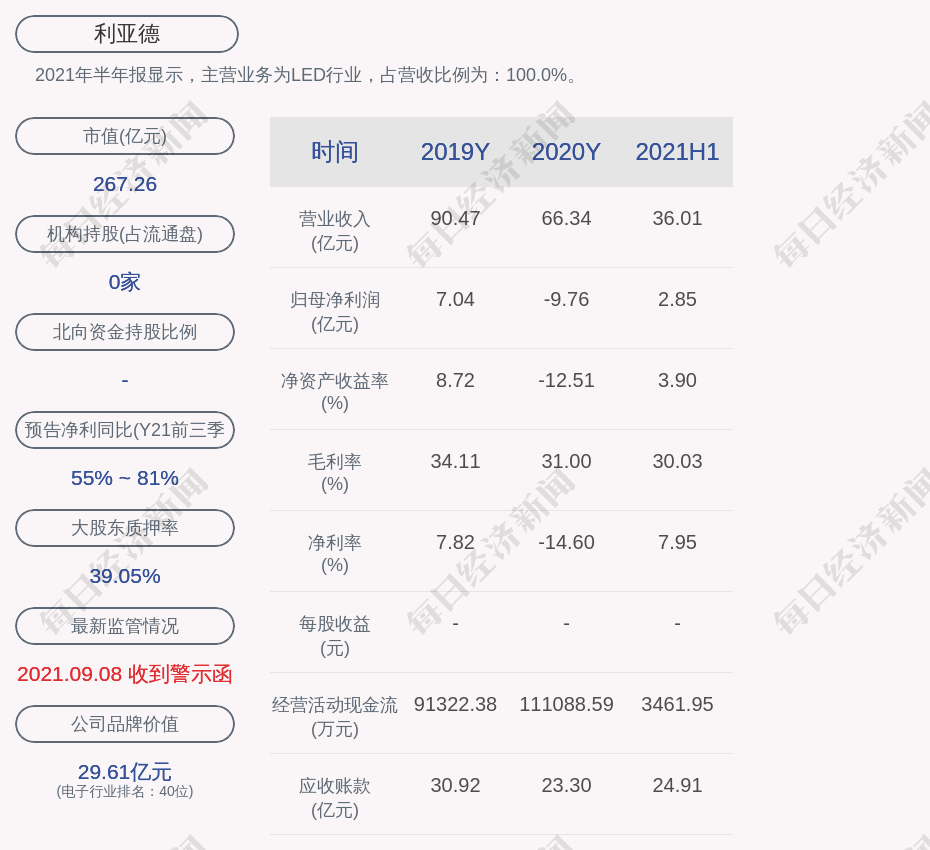Click the cash flow value 91322.38
The height and width of the screenshot is (850, 930).
pyautogui.click(x=456, y=704)
